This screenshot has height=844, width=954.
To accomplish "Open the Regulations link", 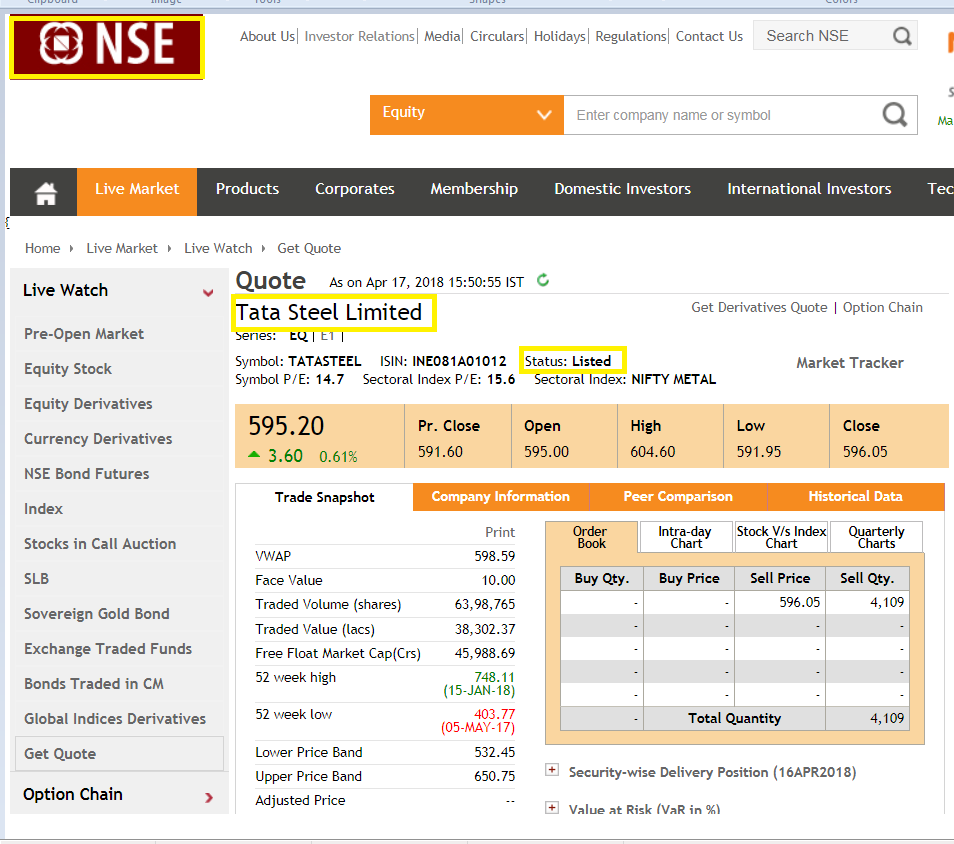I will [x=631, y=37].
